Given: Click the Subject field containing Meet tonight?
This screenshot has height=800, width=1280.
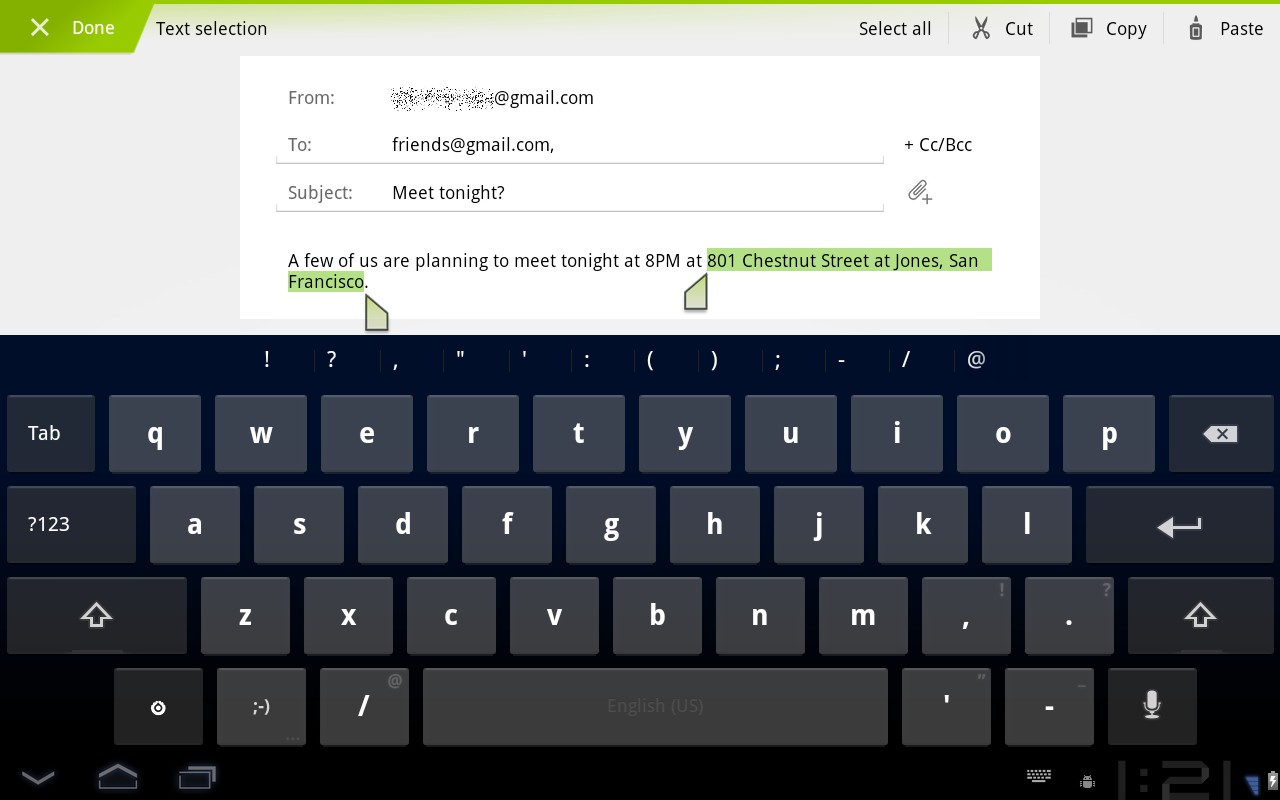Looking at the screenshot, I should click(580, 192).
